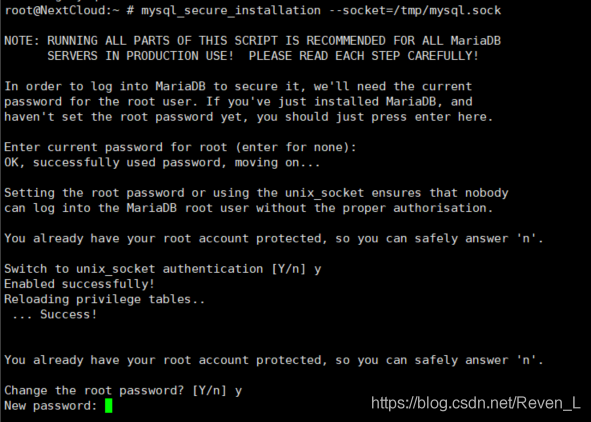591x422 pixels.
Task: Click the green cursor after New password
Action: point(109,406)
